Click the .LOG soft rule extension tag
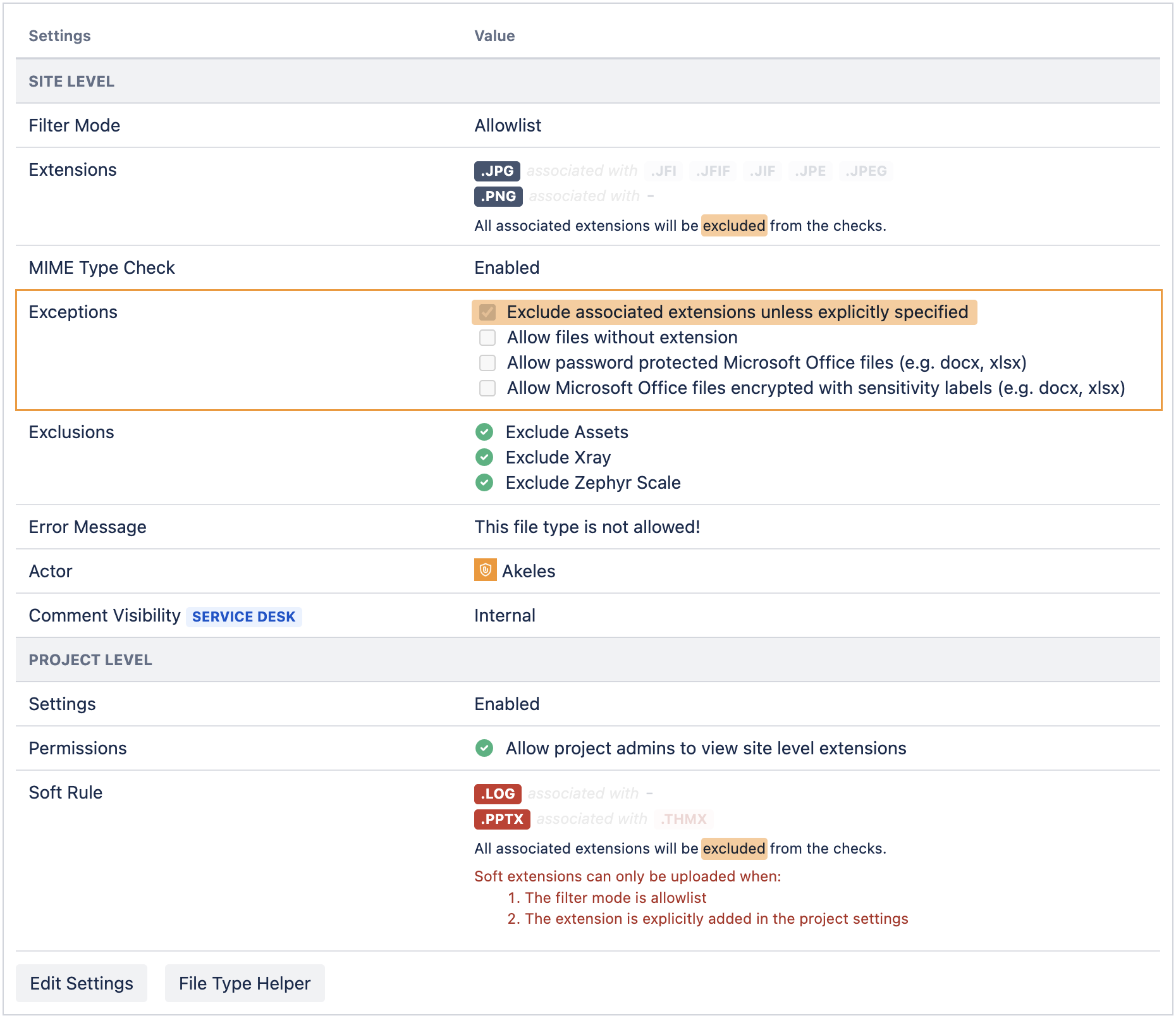This screenshot has height=1018, width=1176. click(498, 794)
